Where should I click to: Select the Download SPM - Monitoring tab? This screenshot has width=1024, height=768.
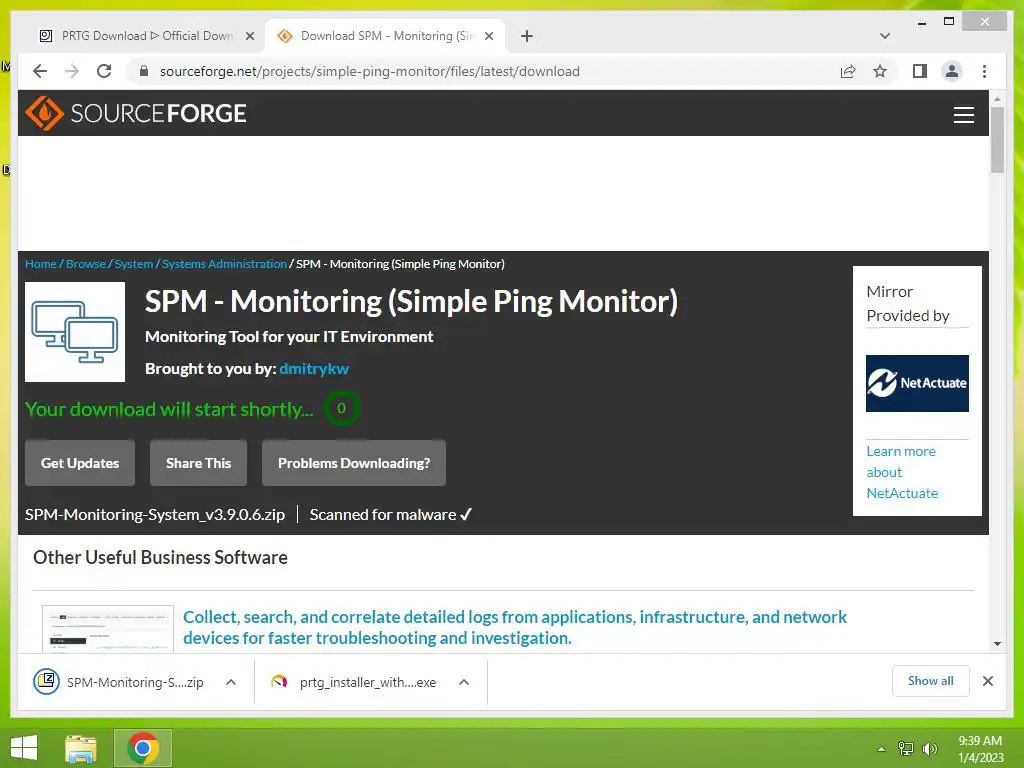385,36
